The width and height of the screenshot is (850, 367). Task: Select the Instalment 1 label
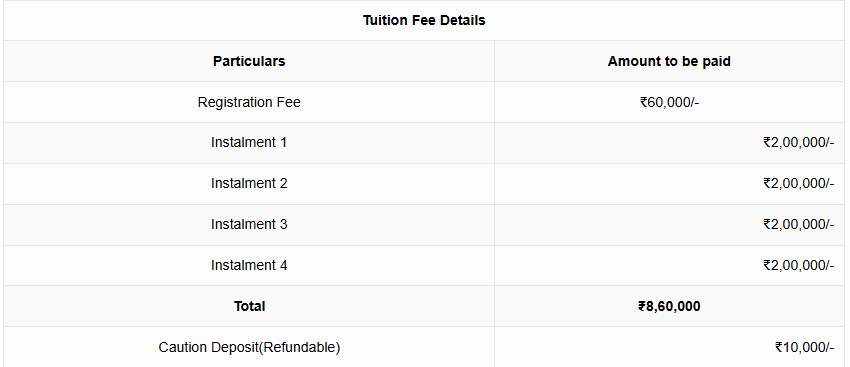pyautogui.click(x=249, y=143)
